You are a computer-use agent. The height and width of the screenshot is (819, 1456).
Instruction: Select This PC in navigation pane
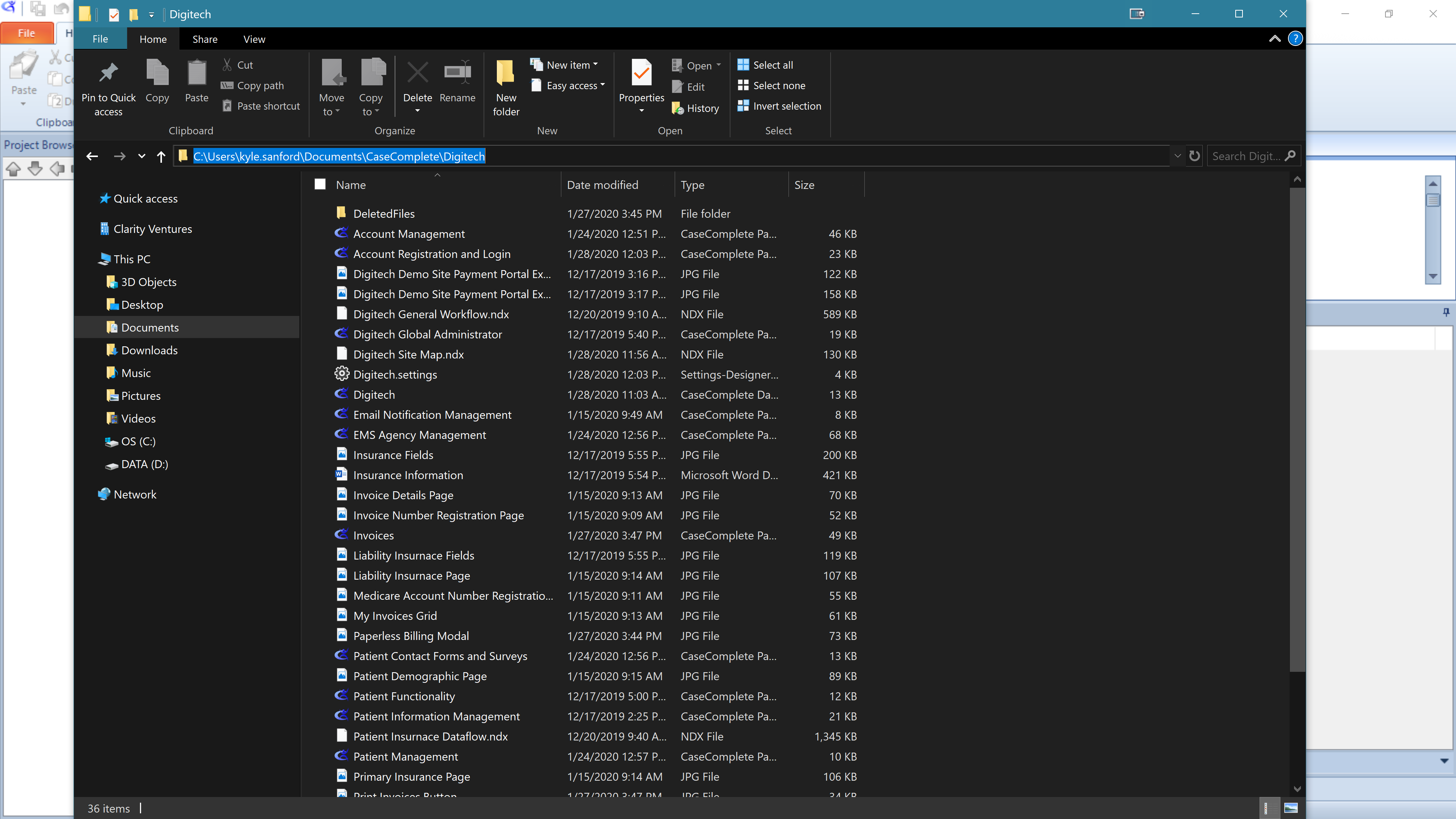click(124, 259)
